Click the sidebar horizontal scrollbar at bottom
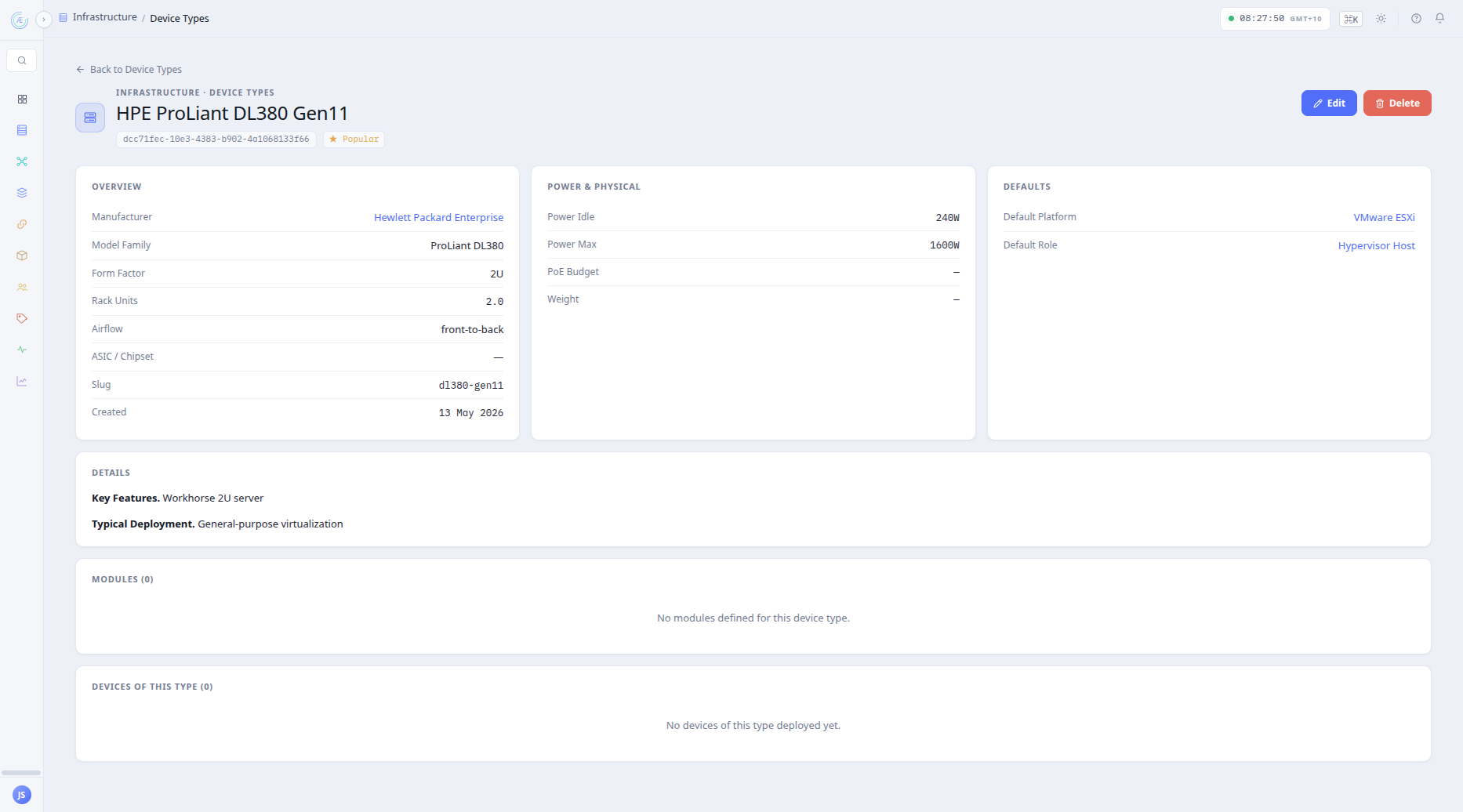The image size is (1463, 812). (x=21, y=773)
